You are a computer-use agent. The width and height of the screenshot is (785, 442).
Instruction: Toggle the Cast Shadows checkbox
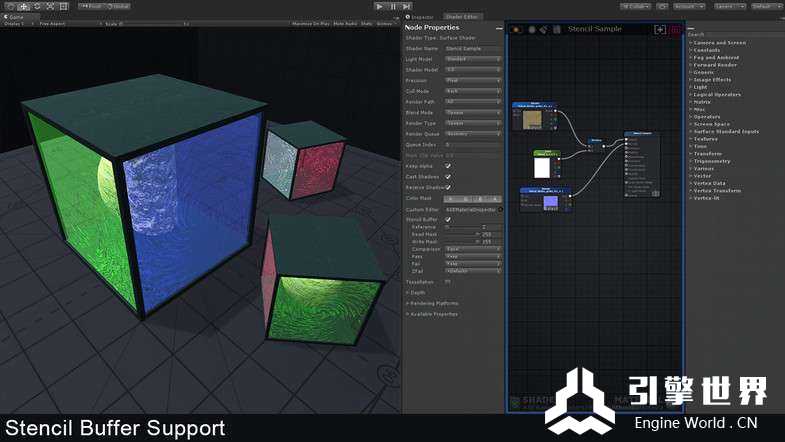click(448, 177)
